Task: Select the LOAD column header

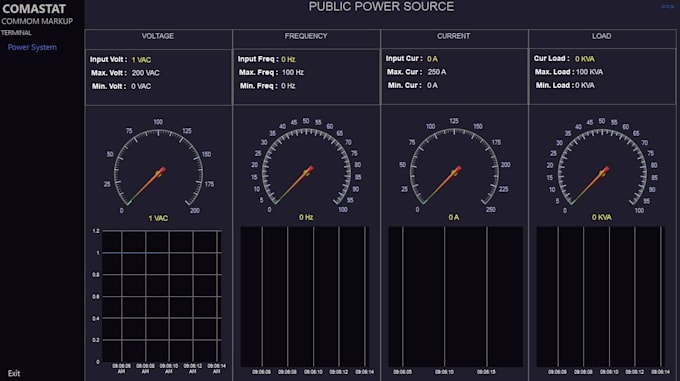Action: tap(602, 36)
